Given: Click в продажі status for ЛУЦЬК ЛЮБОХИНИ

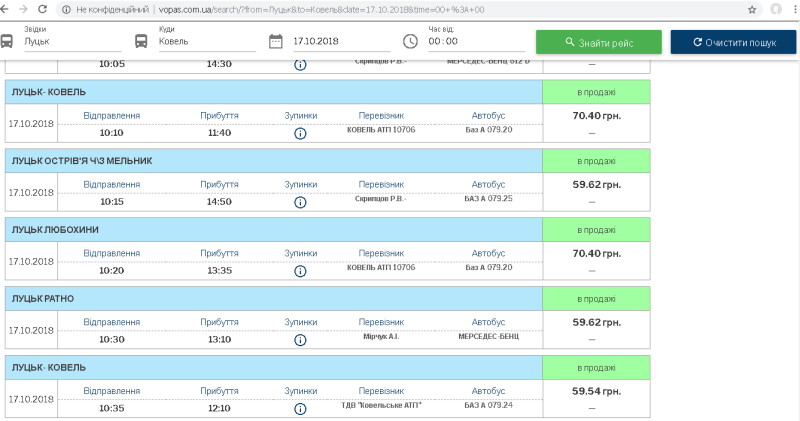Looking at the screenshot, I should [x=596, y=230].
